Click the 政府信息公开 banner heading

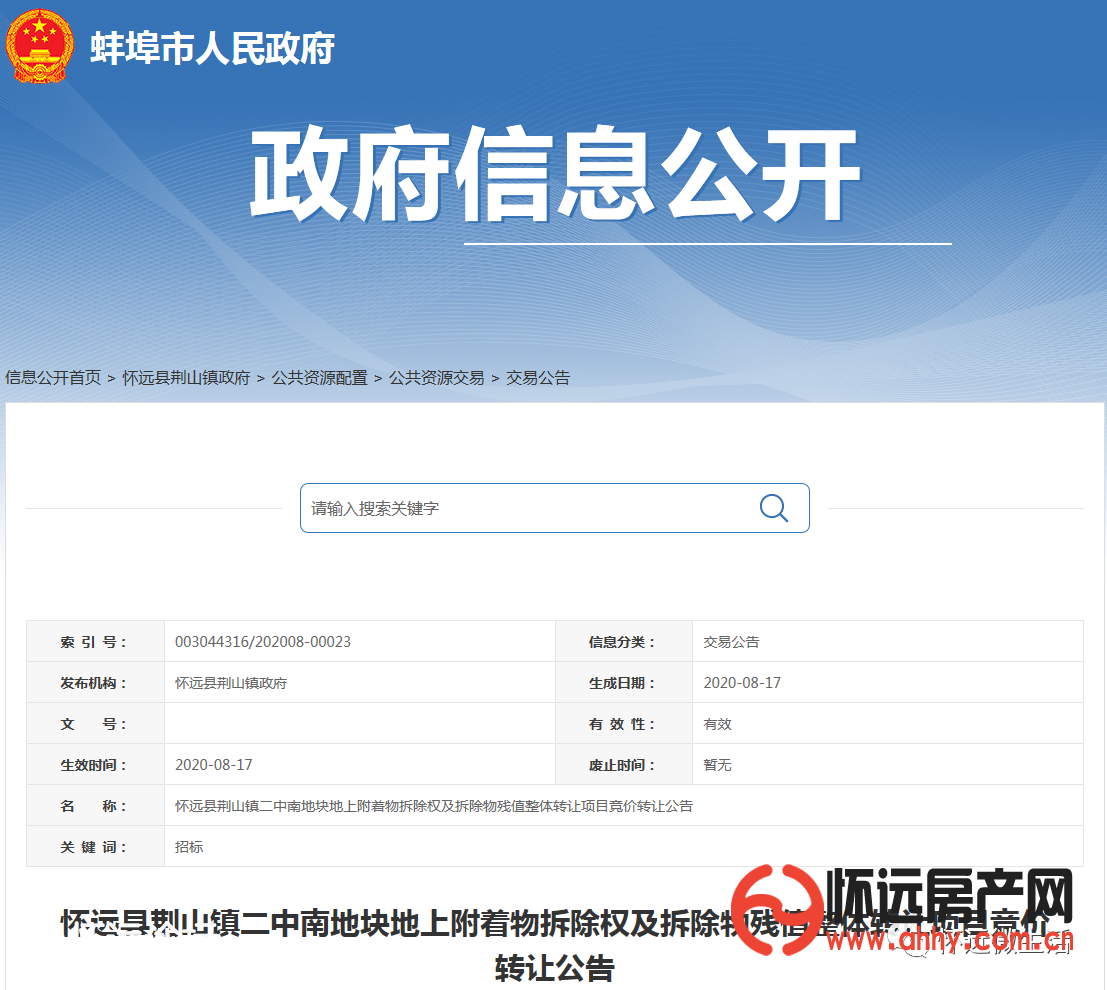[x=555, y=175]
